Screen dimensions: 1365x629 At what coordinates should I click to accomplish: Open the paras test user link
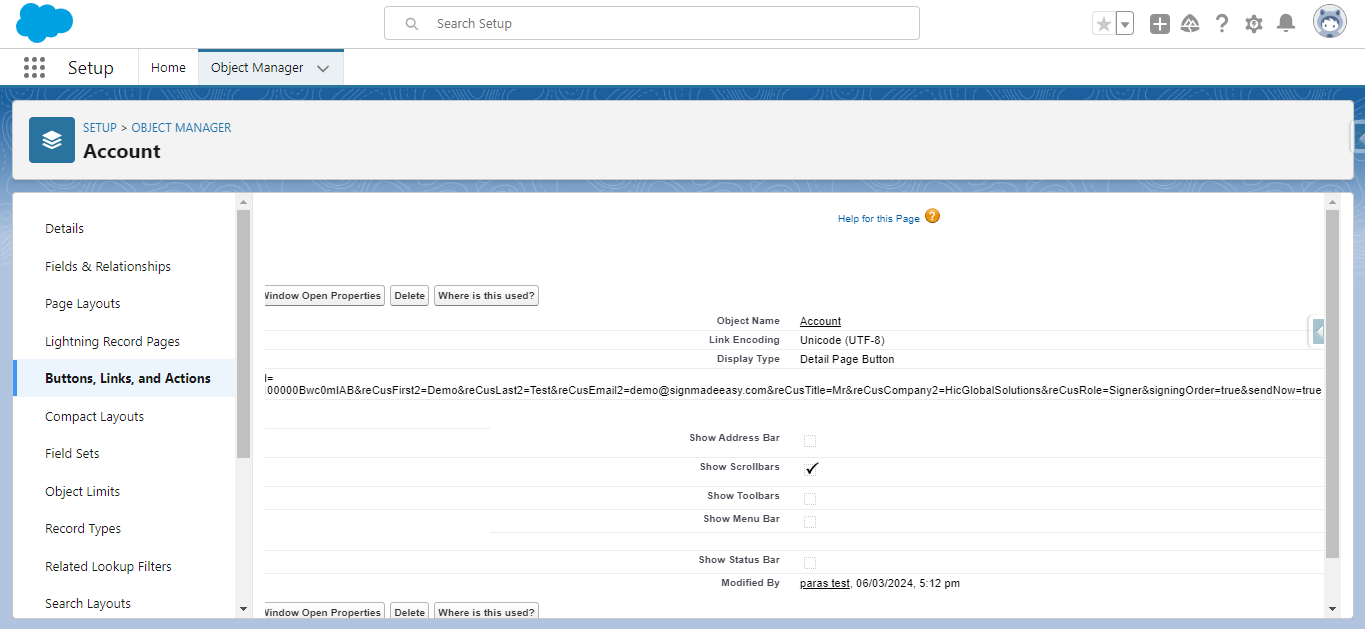click(825, 583)
